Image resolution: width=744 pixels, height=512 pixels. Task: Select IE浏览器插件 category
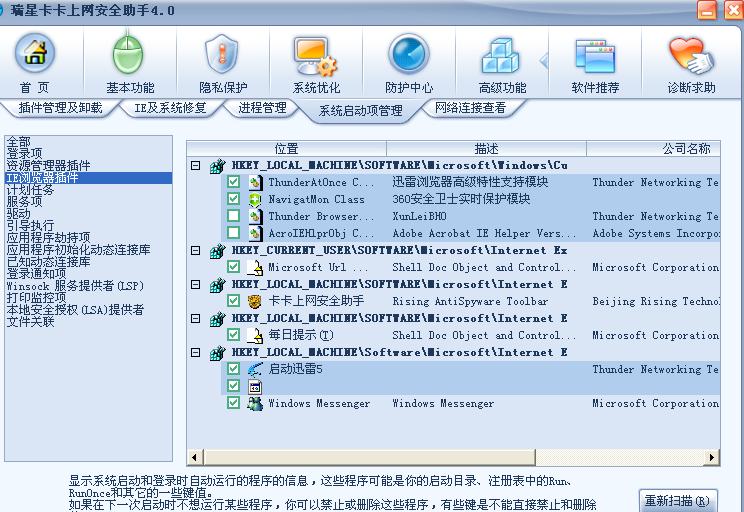pyautogui.click(x=88, y=178)
